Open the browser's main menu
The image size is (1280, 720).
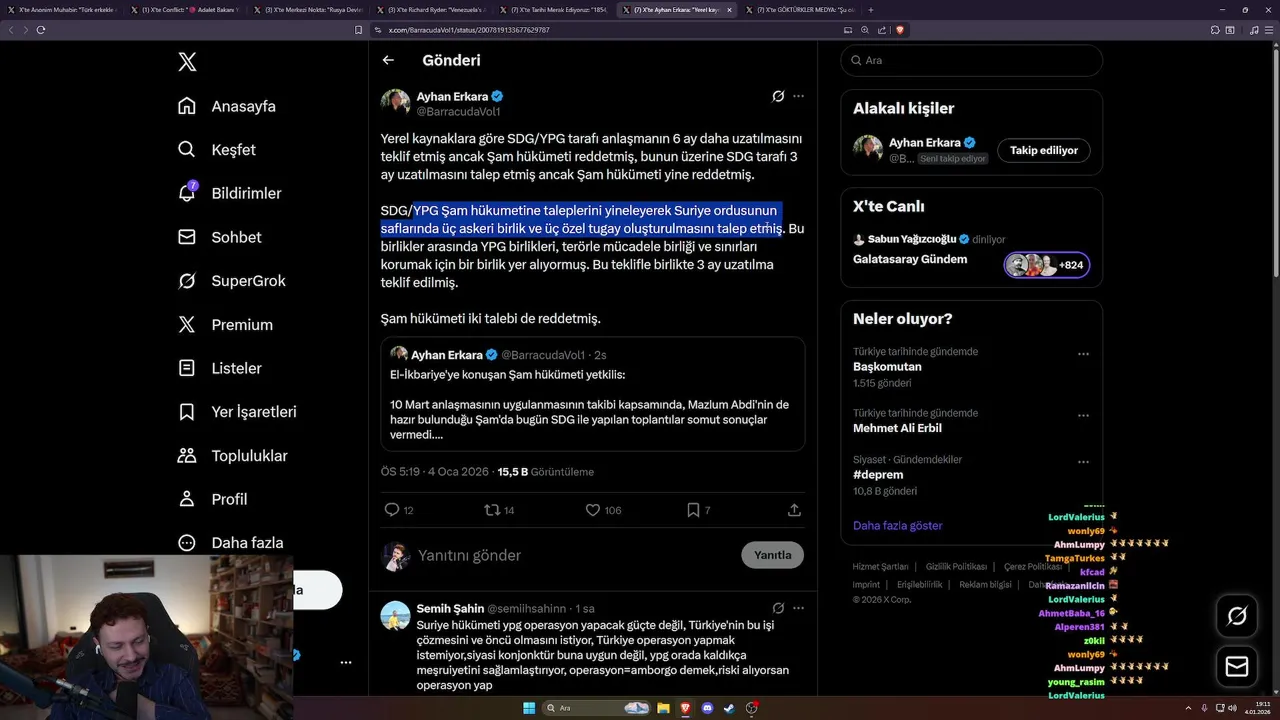point(1270,30)
